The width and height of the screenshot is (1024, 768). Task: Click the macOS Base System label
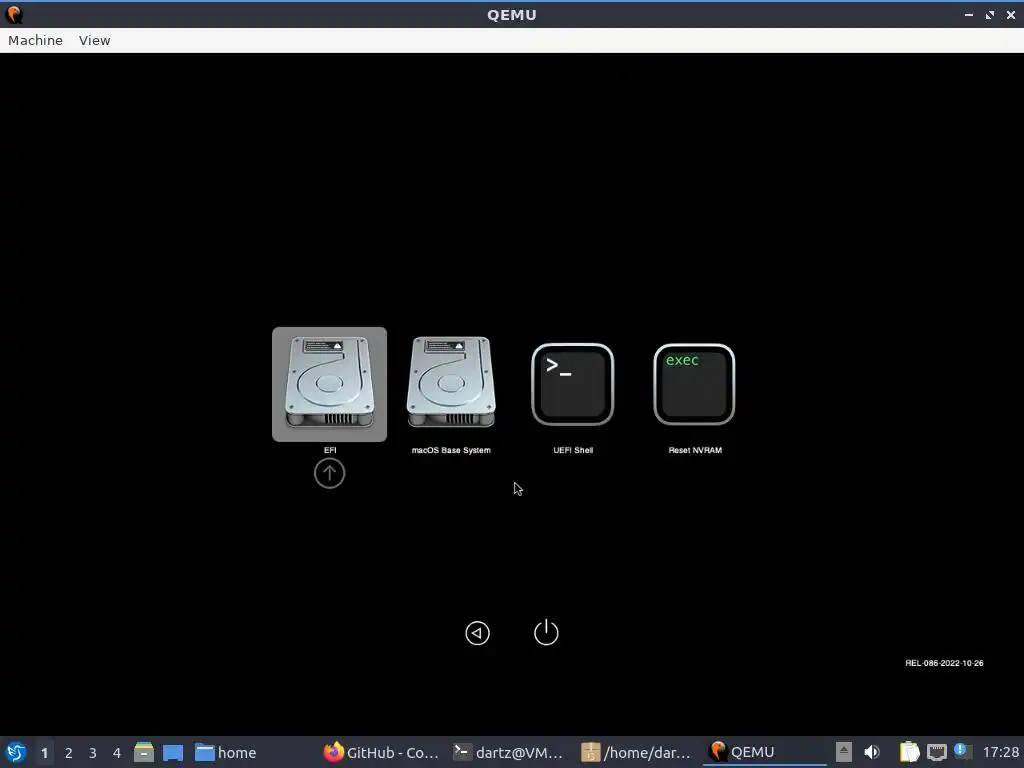451,450
